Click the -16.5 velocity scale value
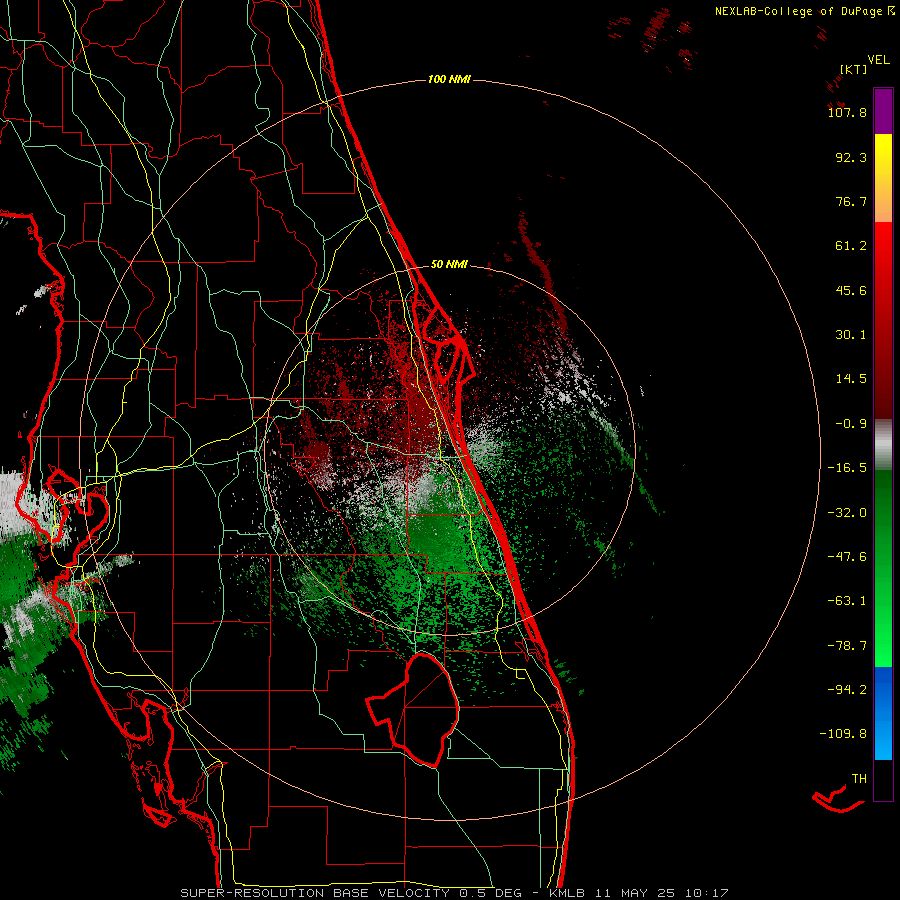This screenshot has height=900, width=900. [x=847, y=468]
